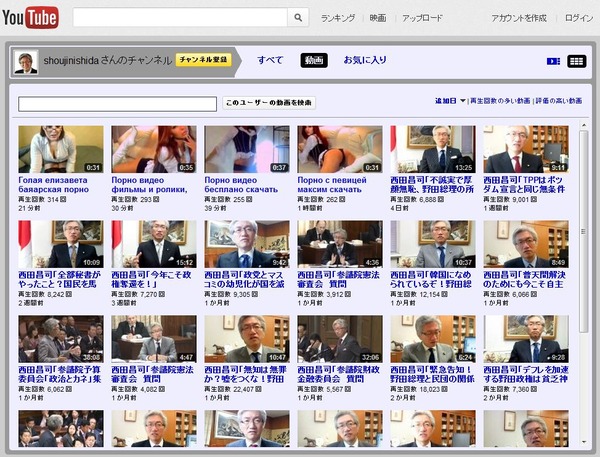Open title 西田昌司「TPPはポツダム宣言と同じ無条件

pos(524,184)
